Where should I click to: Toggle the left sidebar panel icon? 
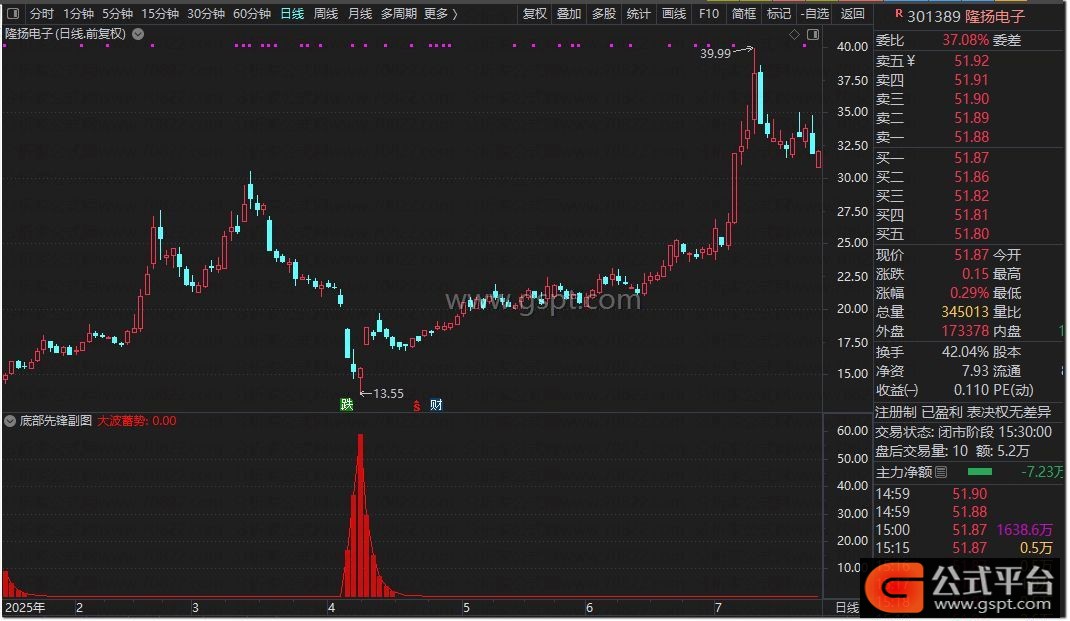[12, 14]
